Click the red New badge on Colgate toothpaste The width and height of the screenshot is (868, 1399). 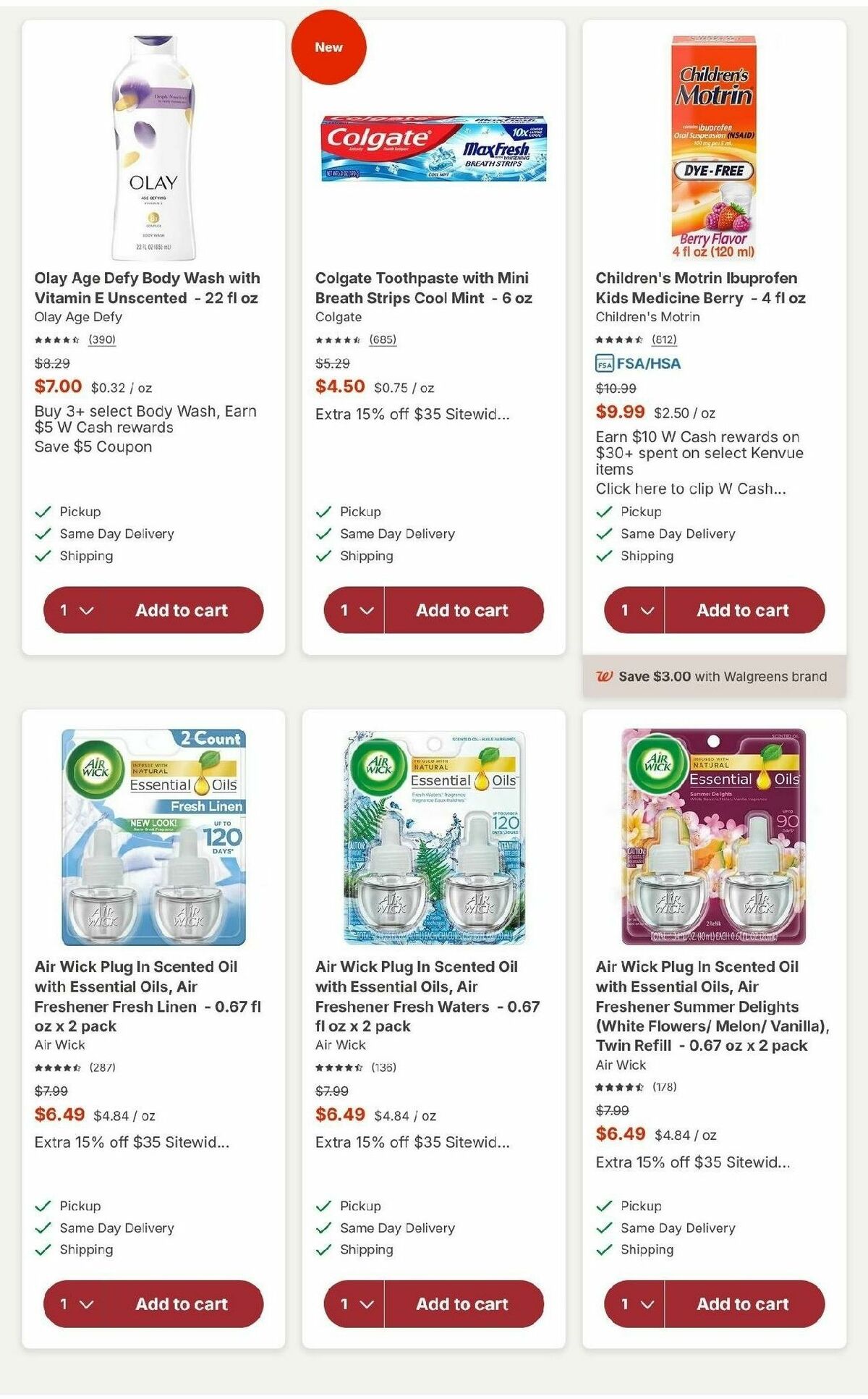coord(330,46)
